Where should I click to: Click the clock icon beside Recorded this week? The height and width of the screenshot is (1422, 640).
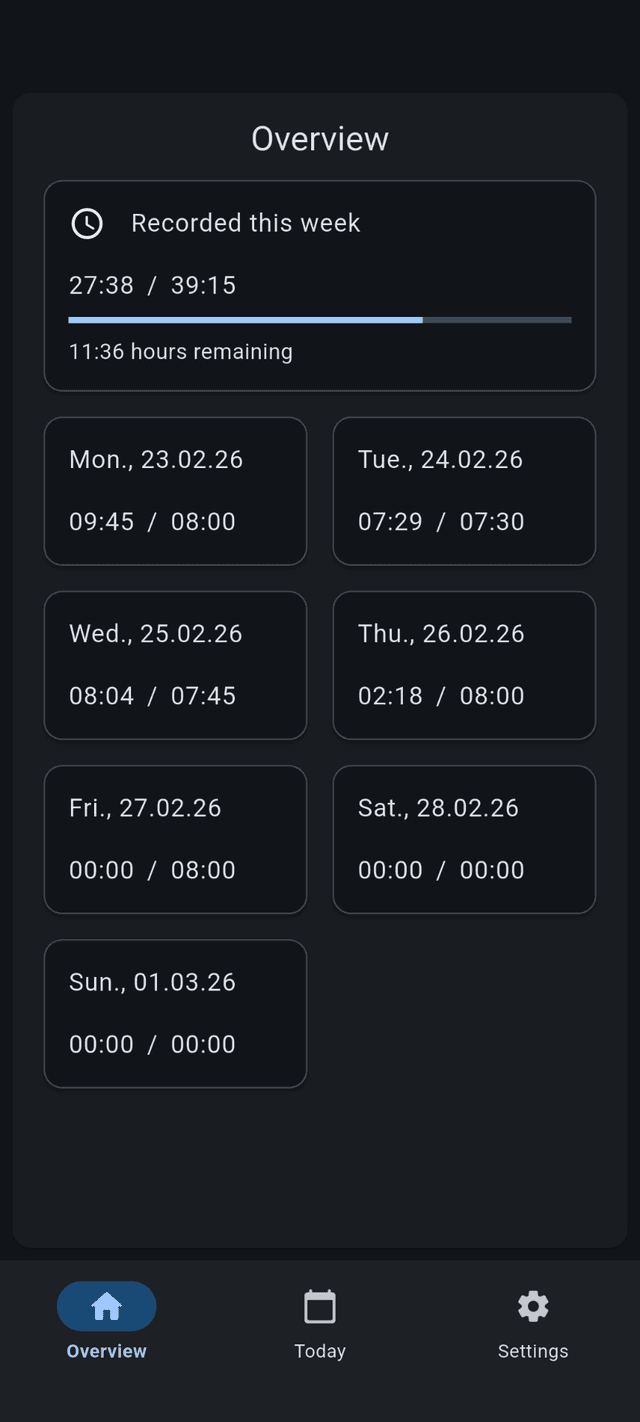[87, 223]
